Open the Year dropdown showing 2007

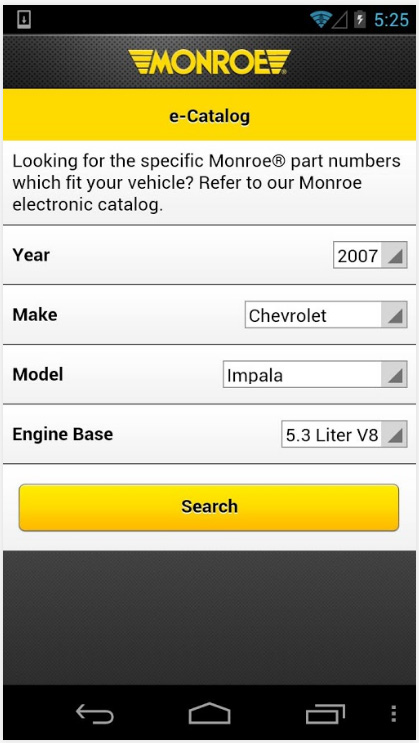click(370, 255)
